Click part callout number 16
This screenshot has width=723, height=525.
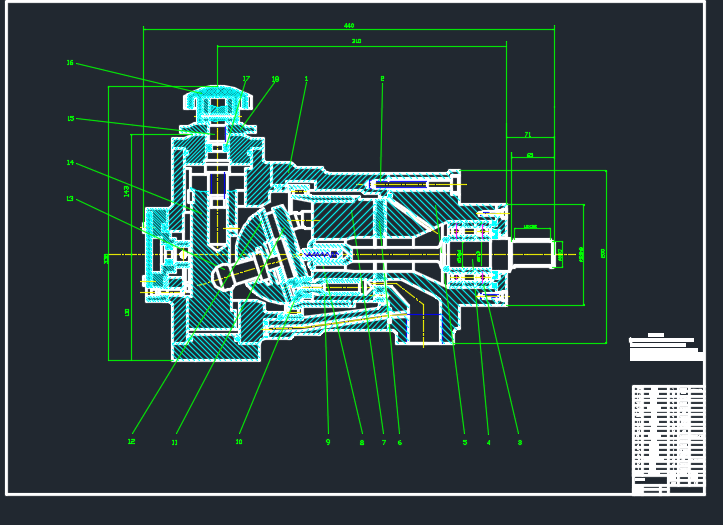tap(70, 63)
